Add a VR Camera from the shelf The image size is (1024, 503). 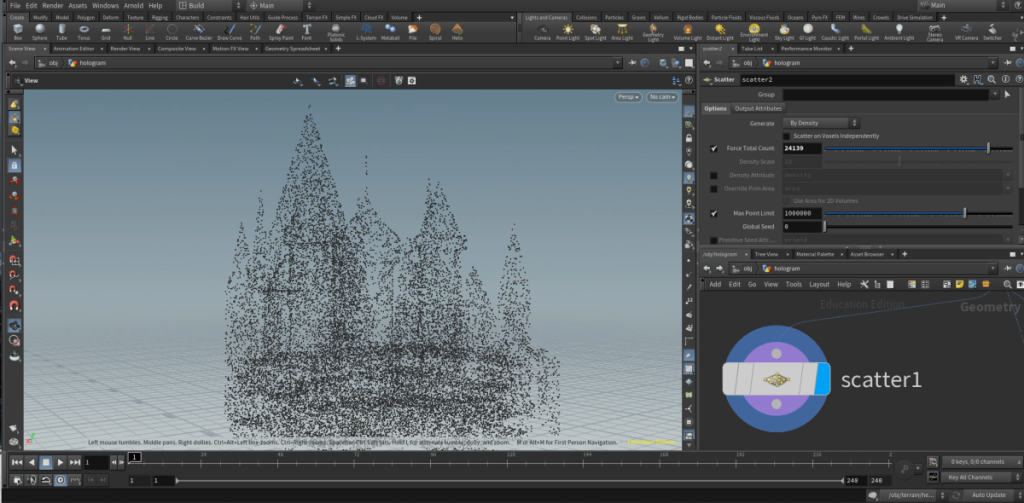click(x=967, y=31)
